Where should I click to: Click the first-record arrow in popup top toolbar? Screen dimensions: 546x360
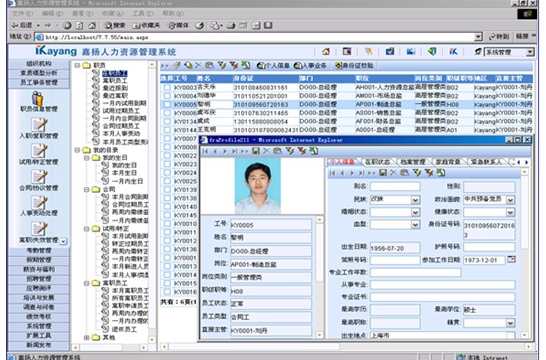point(205,151)
